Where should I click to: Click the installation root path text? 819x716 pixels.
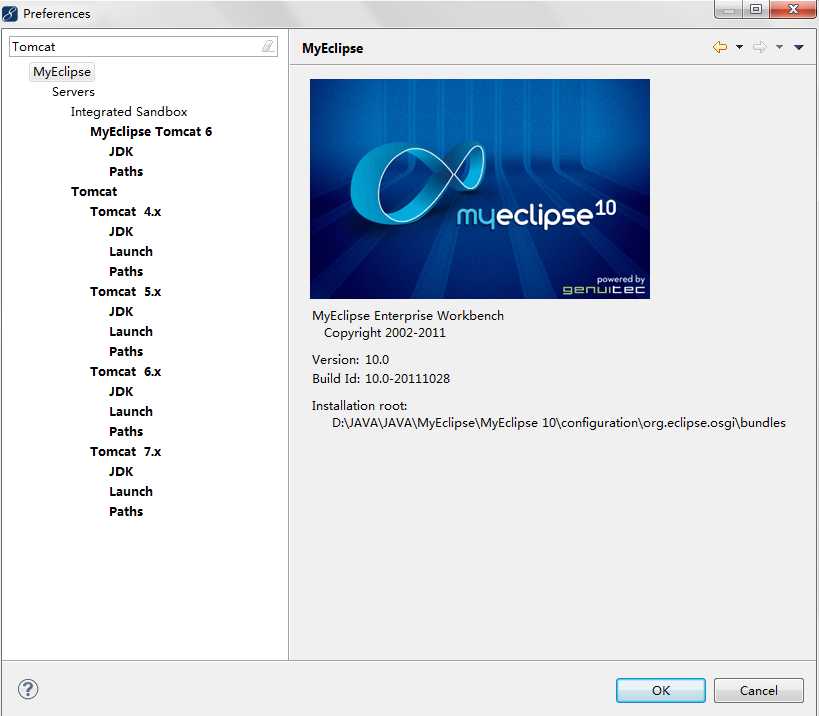coord(559,422)
